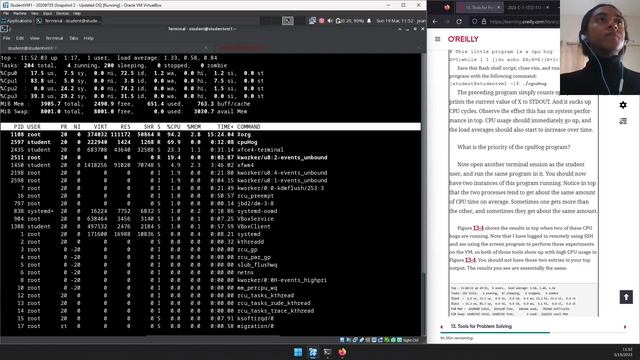Image resolution: width=640 pixels, height=360 pixels.
Task: Click the 13. Tools for Problem Solving chapter title
Action: (481, 326)
